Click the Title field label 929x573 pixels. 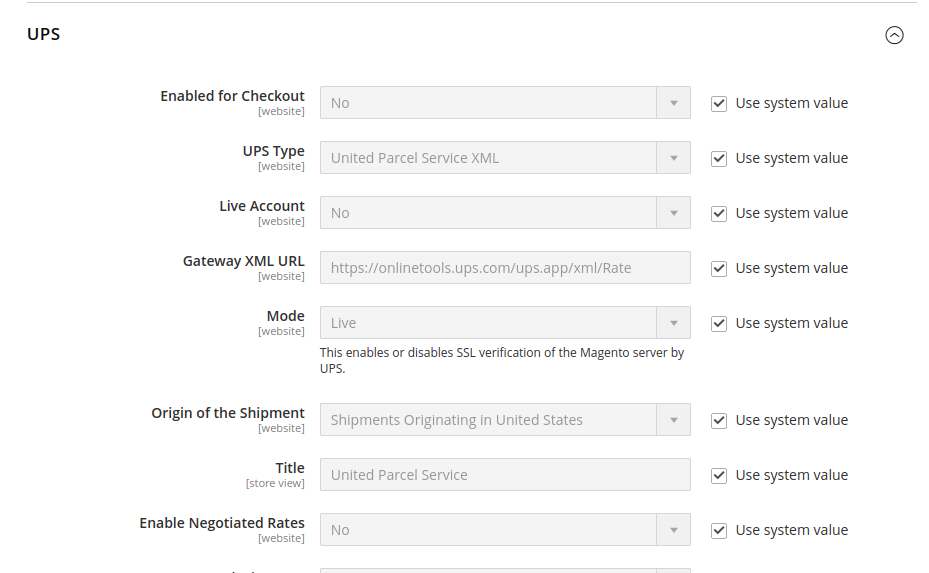tap(290, 468)
